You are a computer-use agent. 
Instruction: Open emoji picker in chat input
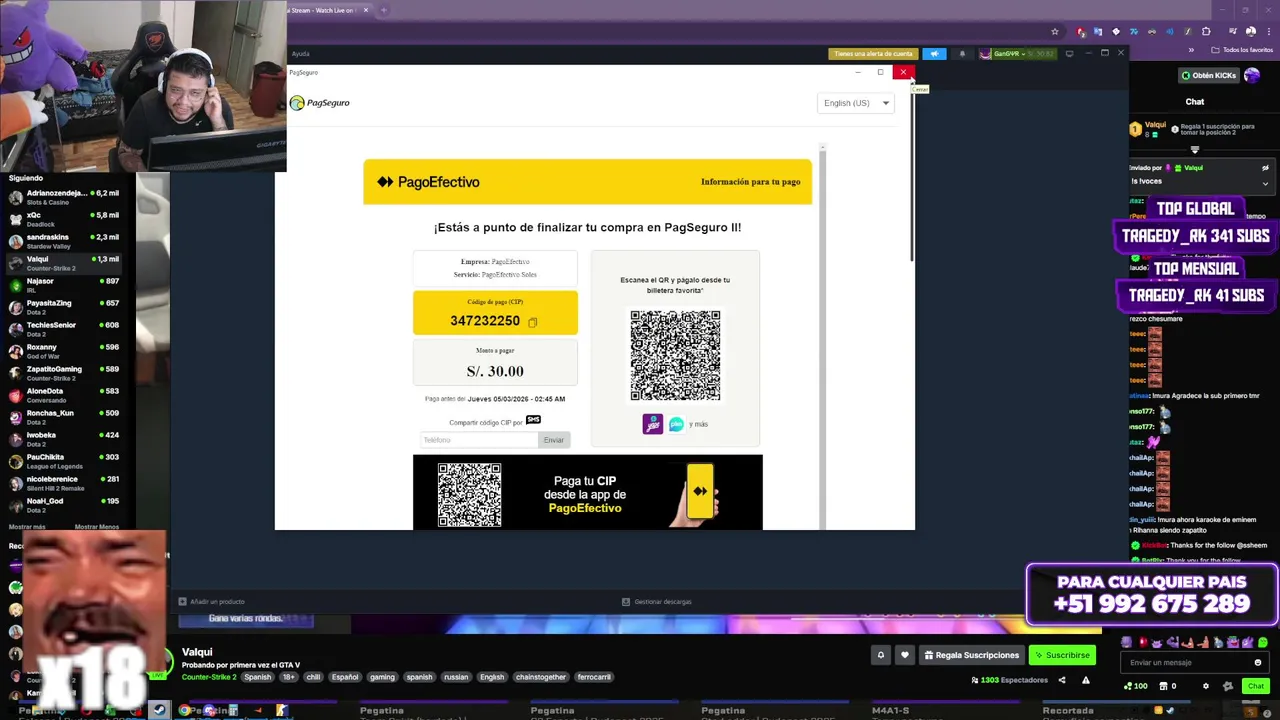tap(1258, 662)
